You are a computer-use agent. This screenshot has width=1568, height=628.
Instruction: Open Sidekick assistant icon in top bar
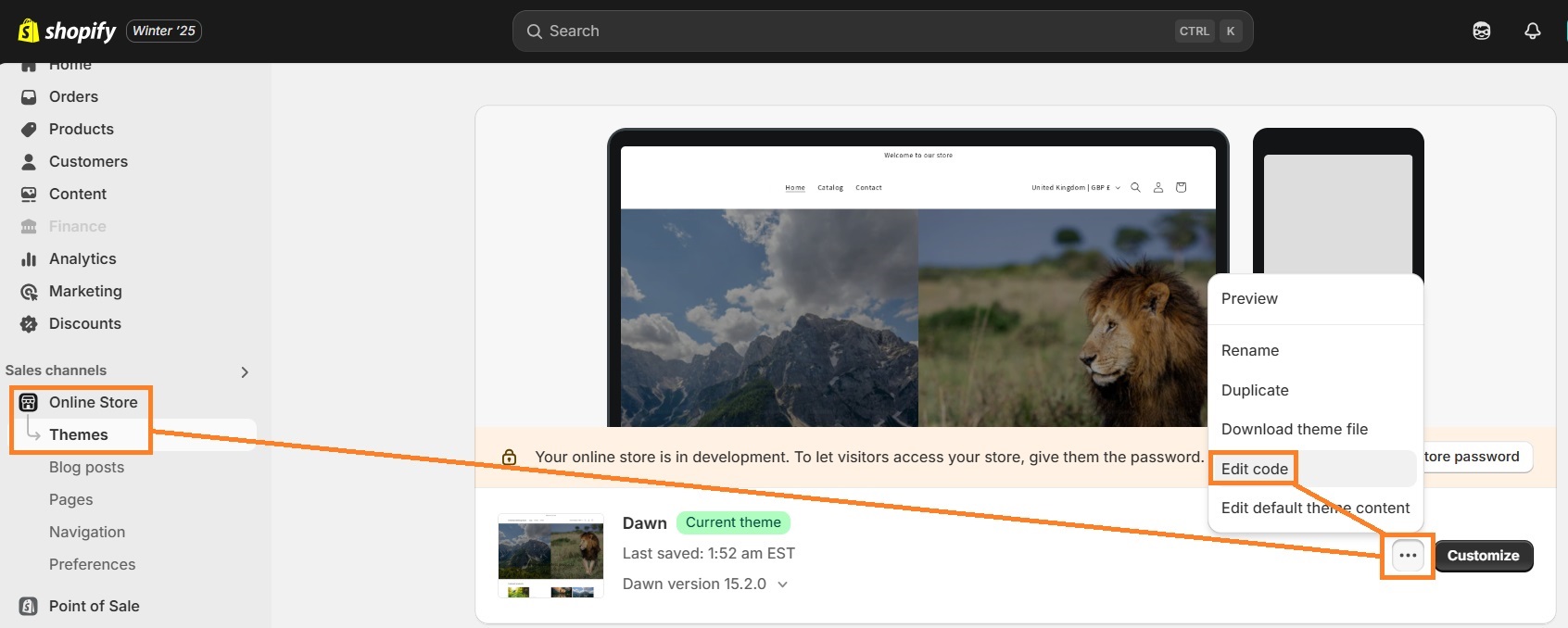coord(1482,31)
